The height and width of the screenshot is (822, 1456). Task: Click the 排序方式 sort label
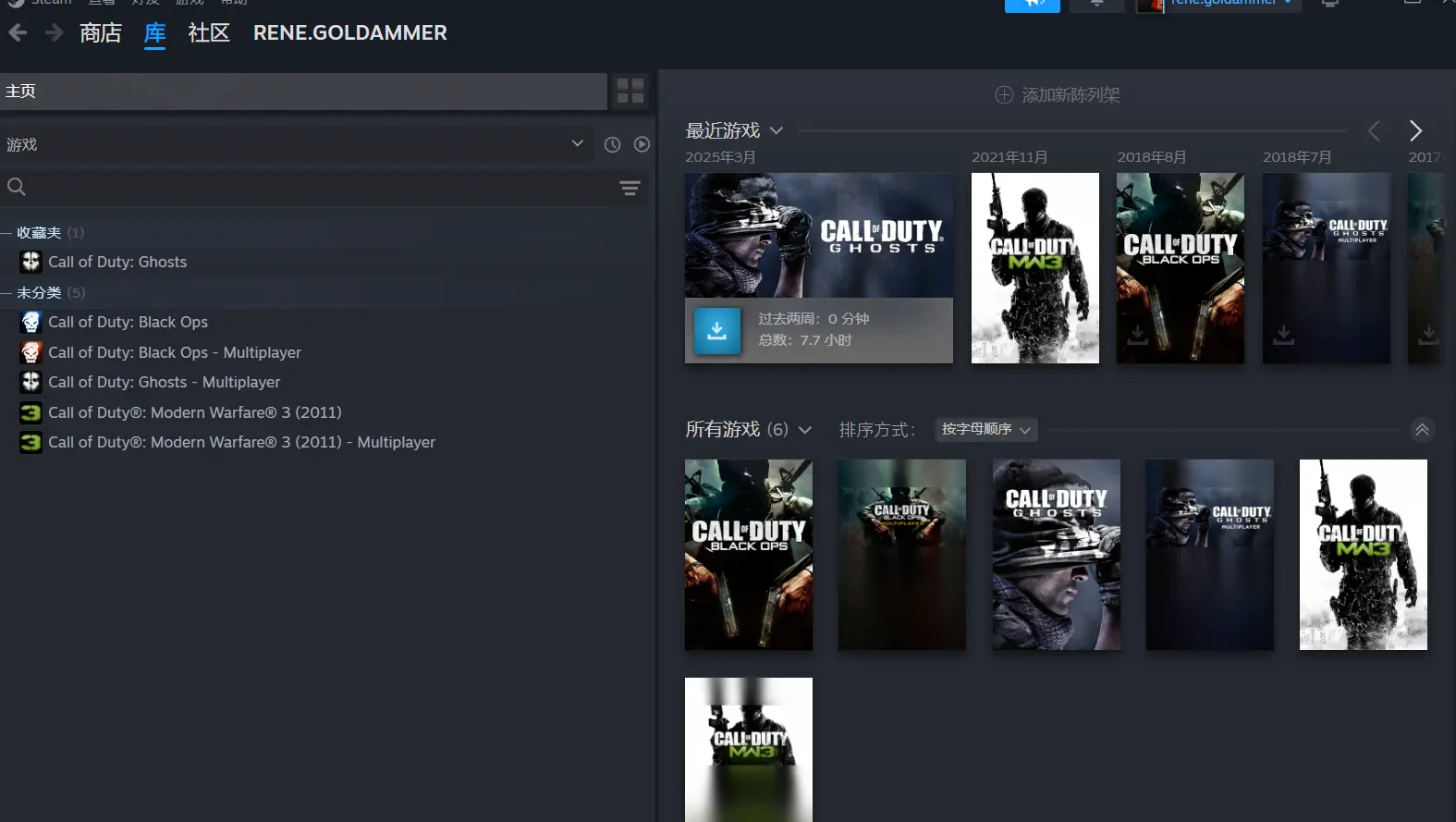[877, 430]
